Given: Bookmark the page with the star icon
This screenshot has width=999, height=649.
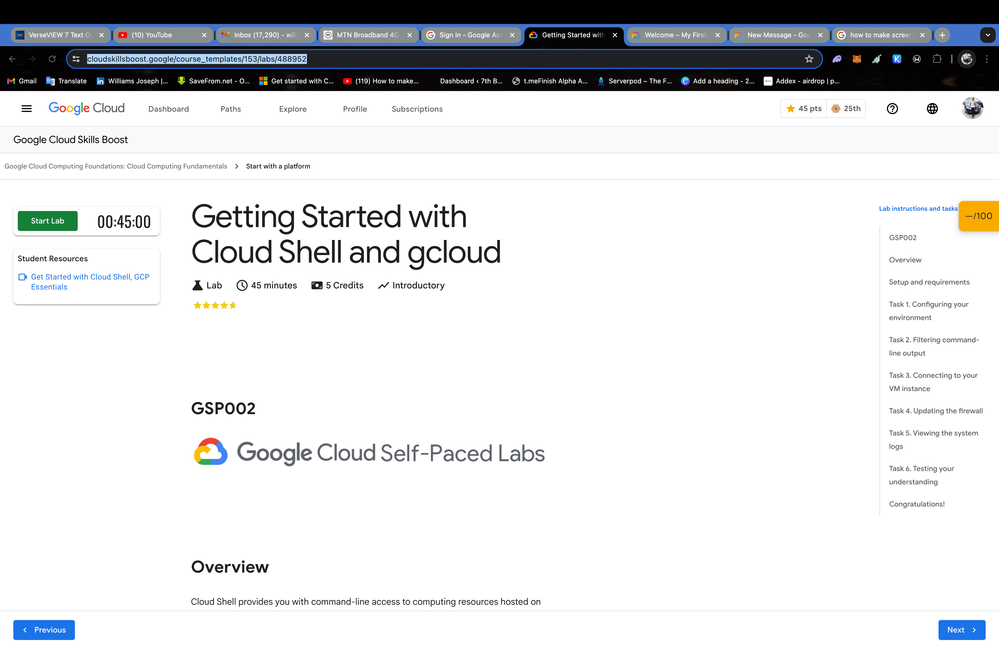Looking at the screenshot, I should pyautogui.click(x=809, y=59).
